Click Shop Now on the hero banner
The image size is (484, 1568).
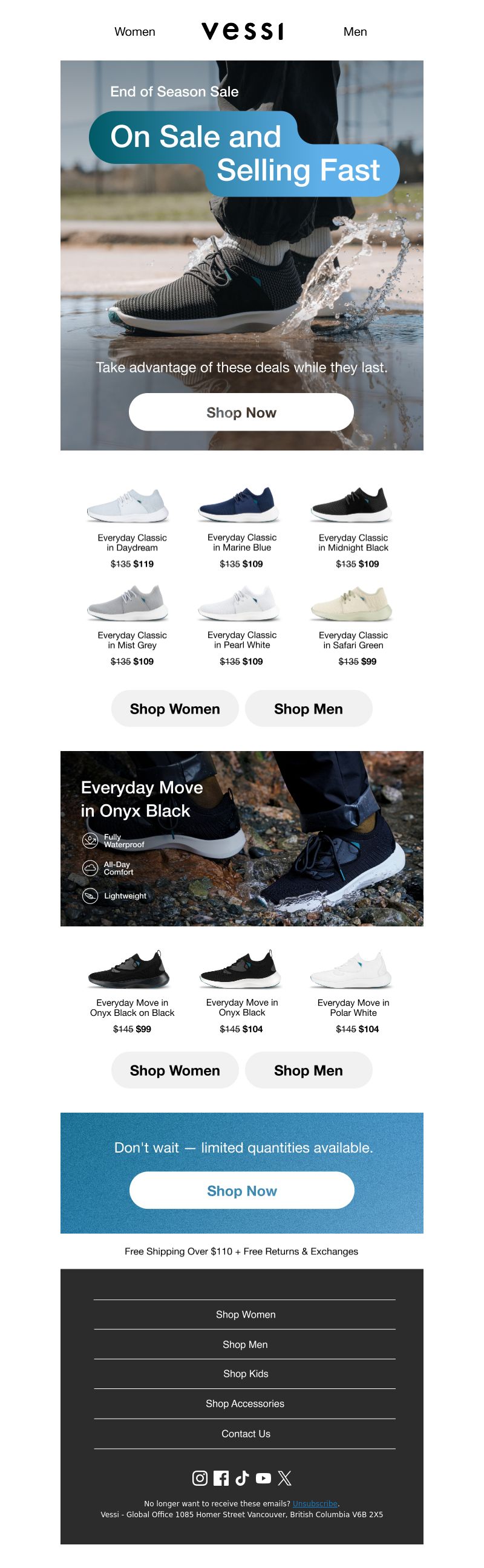click(241, 412)
